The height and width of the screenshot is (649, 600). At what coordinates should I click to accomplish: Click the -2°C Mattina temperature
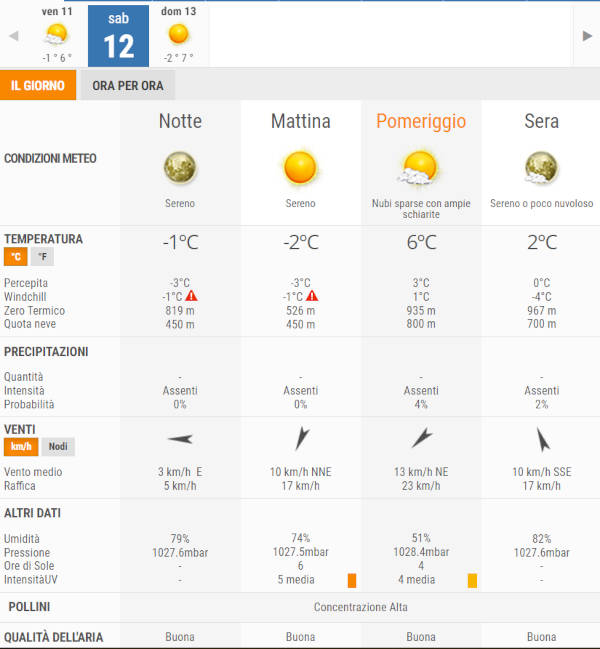(x=301, y=242)
